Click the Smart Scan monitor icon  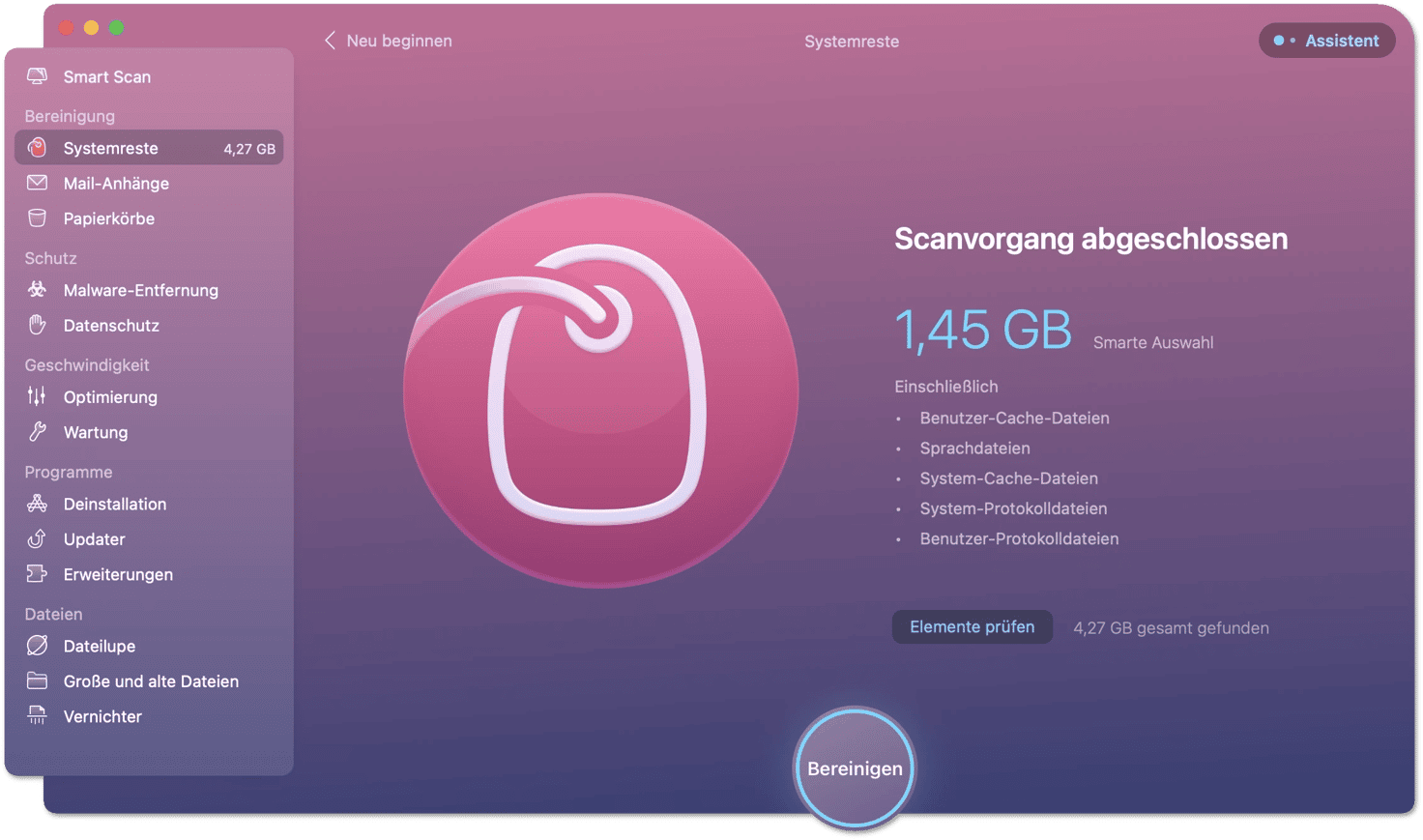pos(37,76)
